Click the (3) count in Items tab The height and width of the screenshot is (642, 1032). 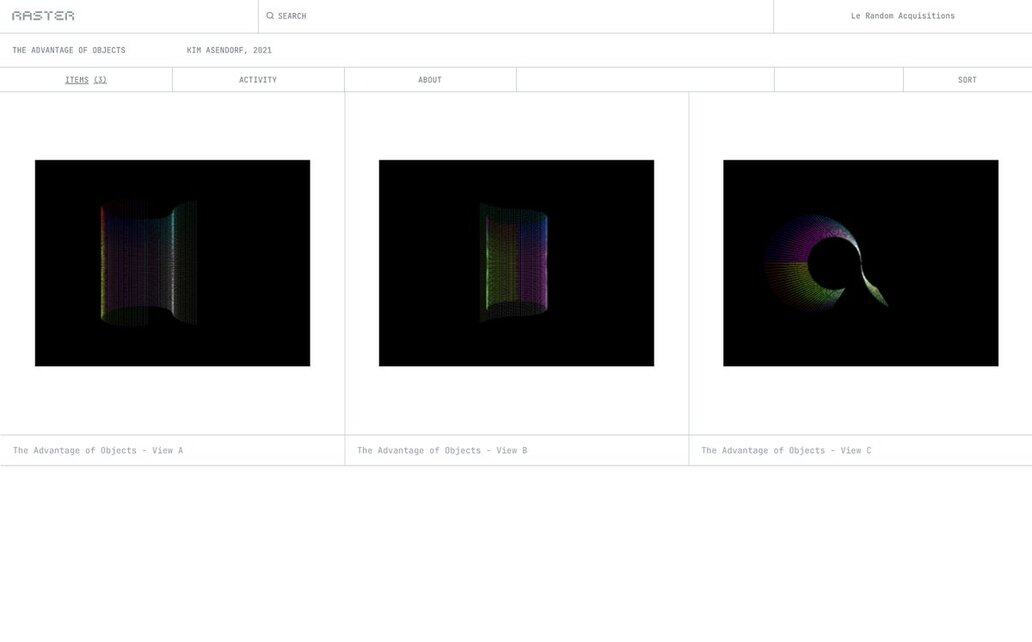(100, 80)
